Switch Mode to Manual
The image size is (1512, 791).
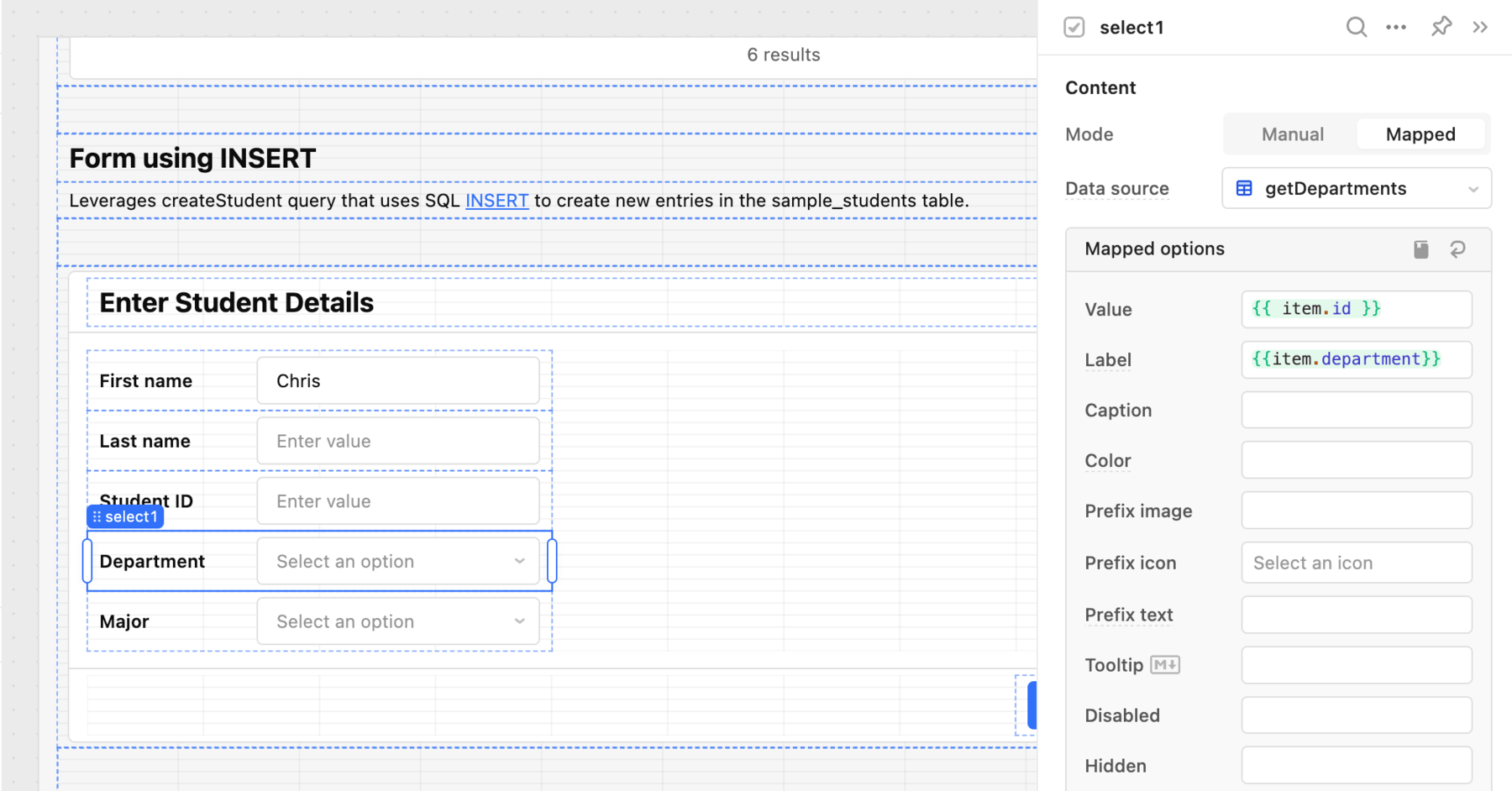pyautogui.click(x=1292, y=134)
